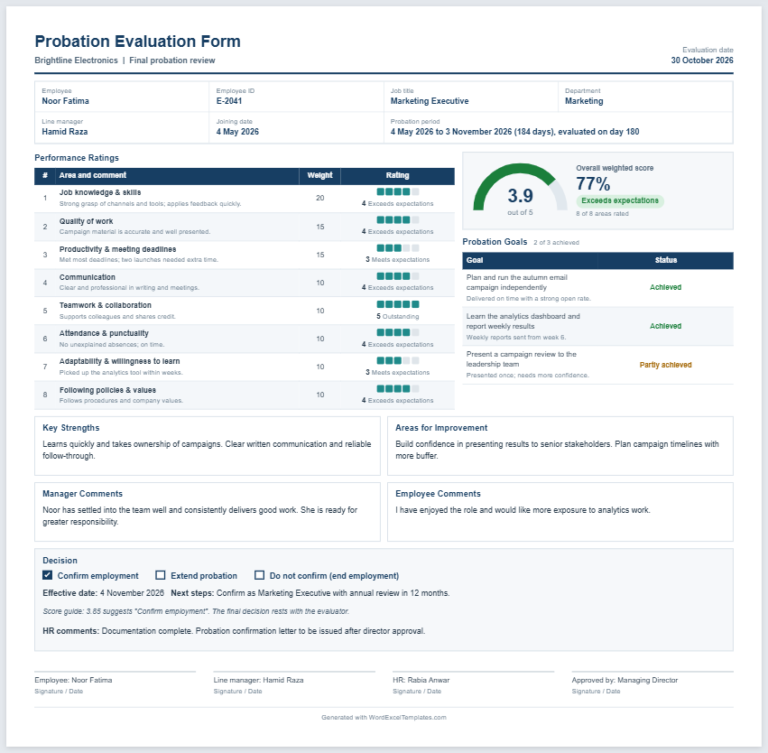This screenshot has height=753, width=768.
Task: Click the weight 20 cell
Action: [x=320, y=198]
